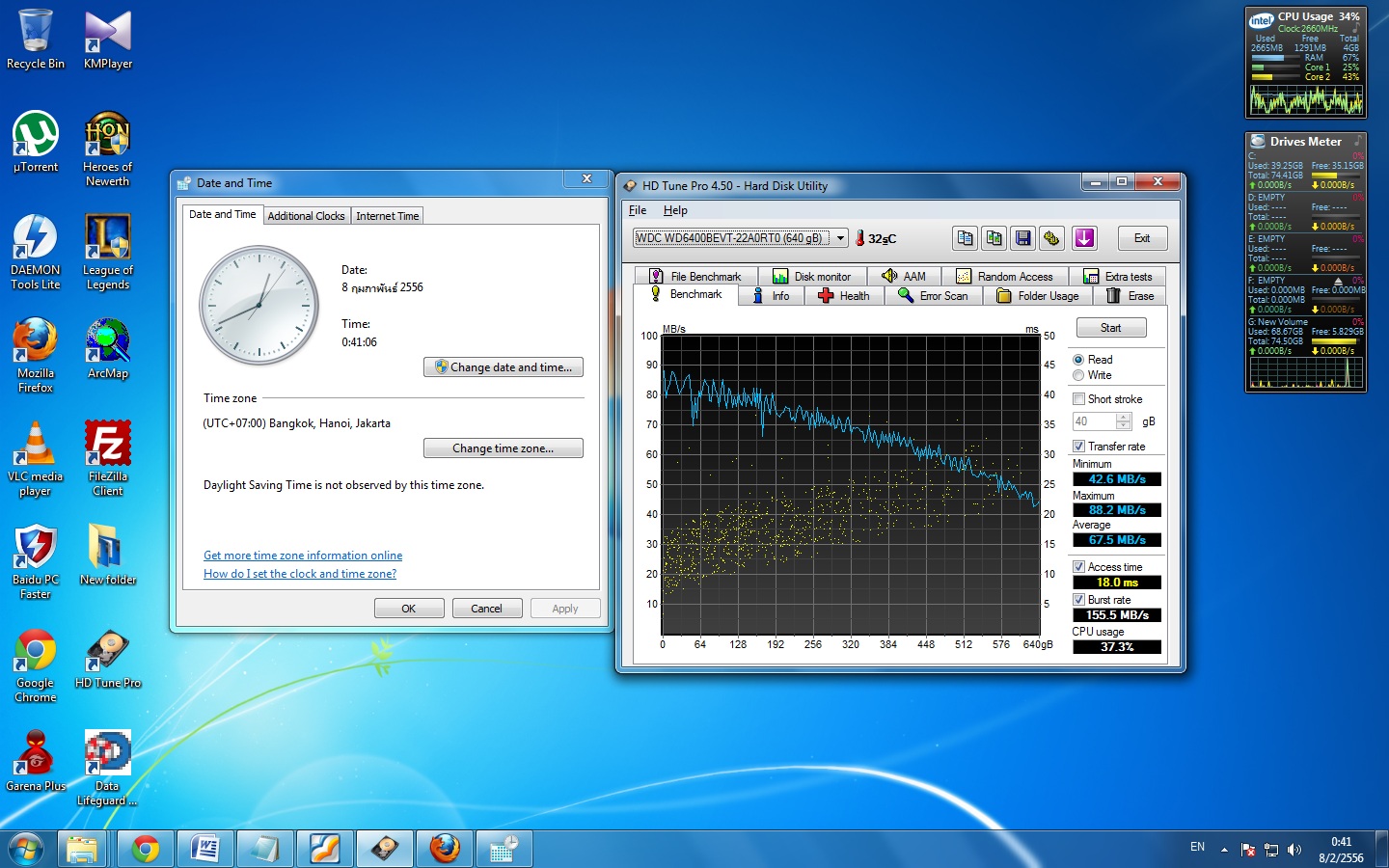This screenshot has width=1389, height=868.
Task: Open the Internet Time tab
Action: pos(387,216)
